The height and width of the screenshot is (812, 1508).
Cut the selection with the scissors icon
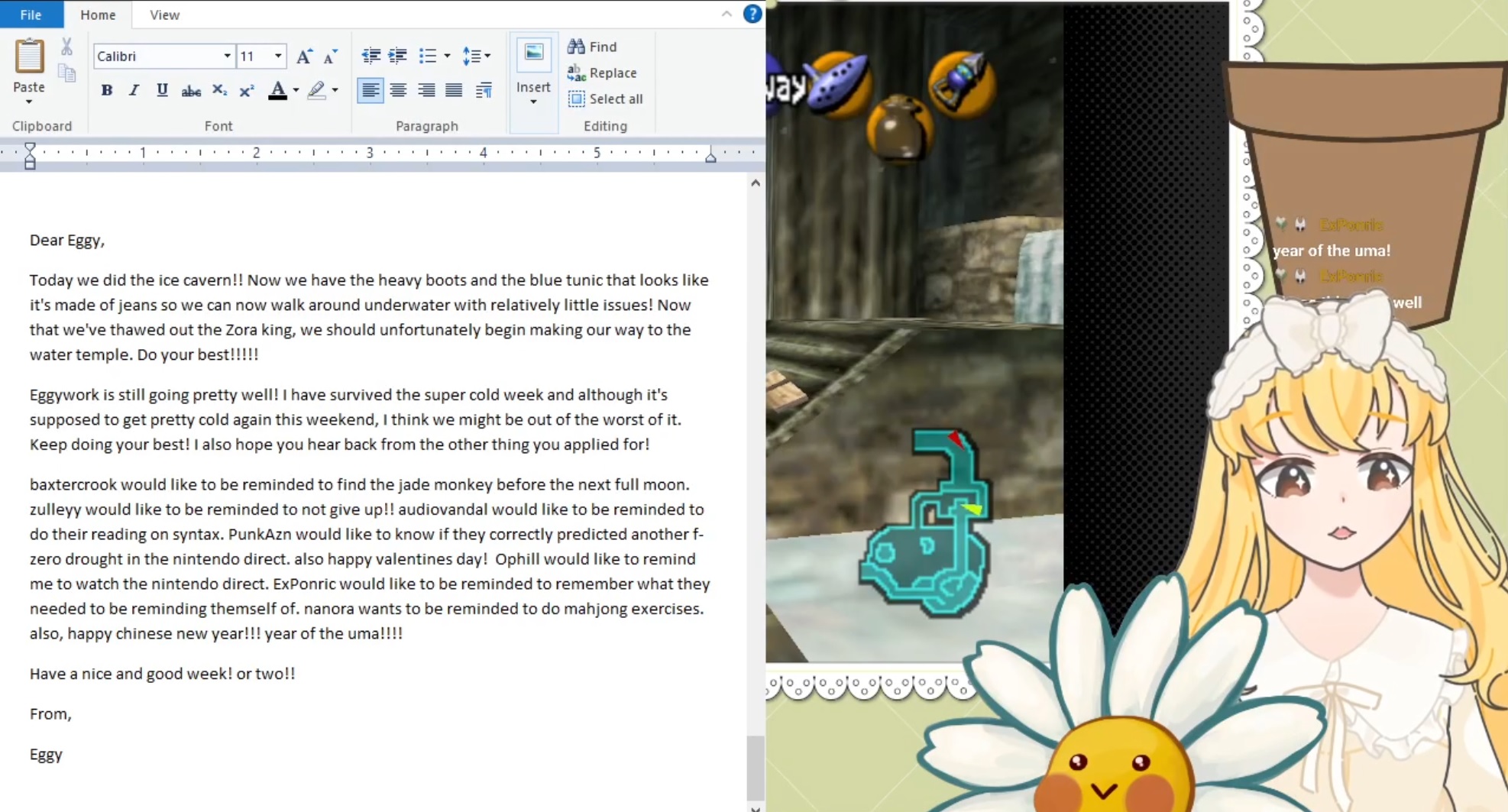click(67, 47)
